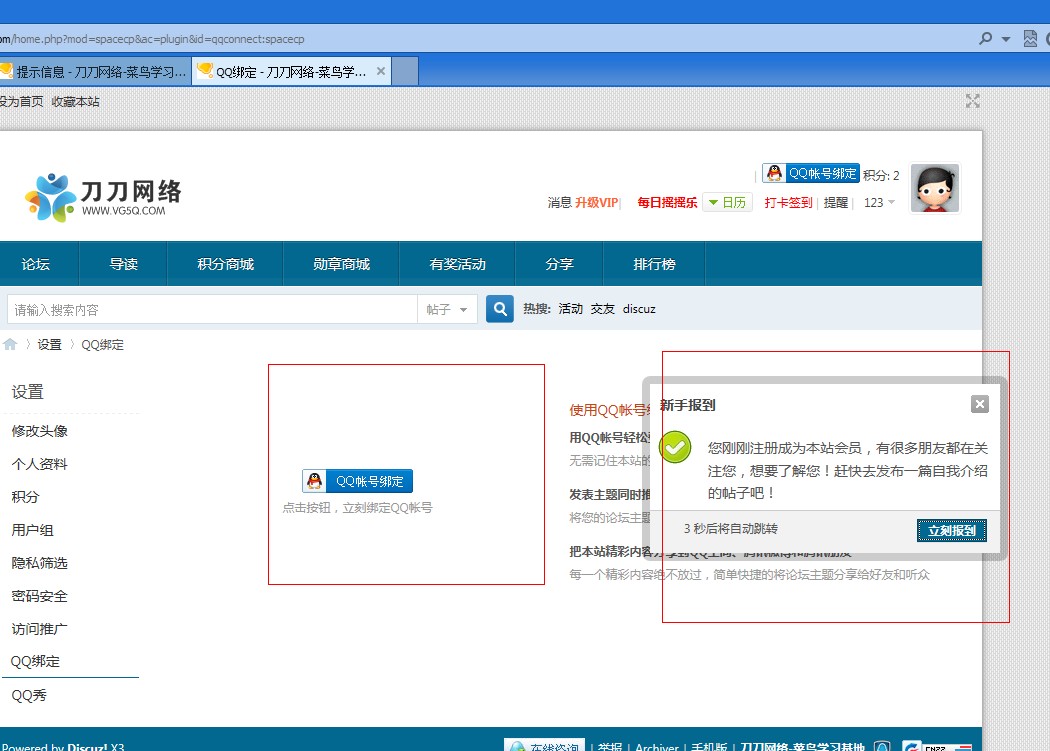Click the Discuz! footer link
The width and height of the screenshot is (1050, 751).
pos(87,746)
